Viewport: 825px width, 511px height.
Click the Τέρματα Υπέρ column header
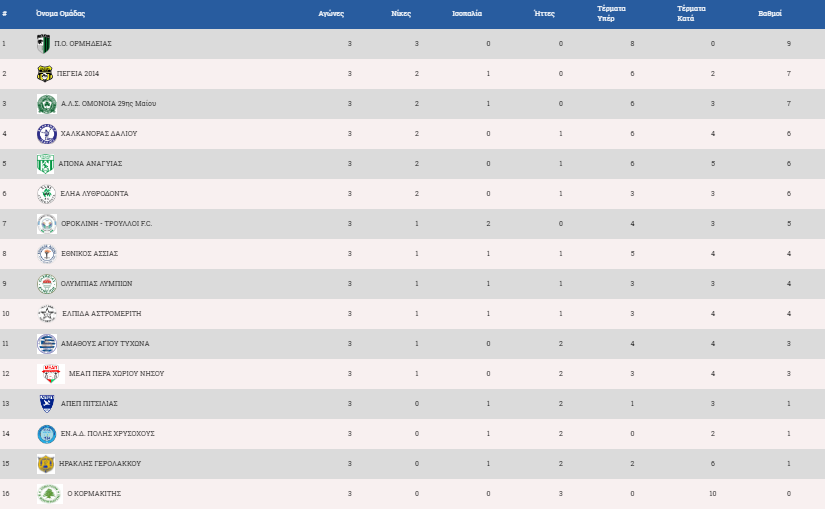(611, 14)
